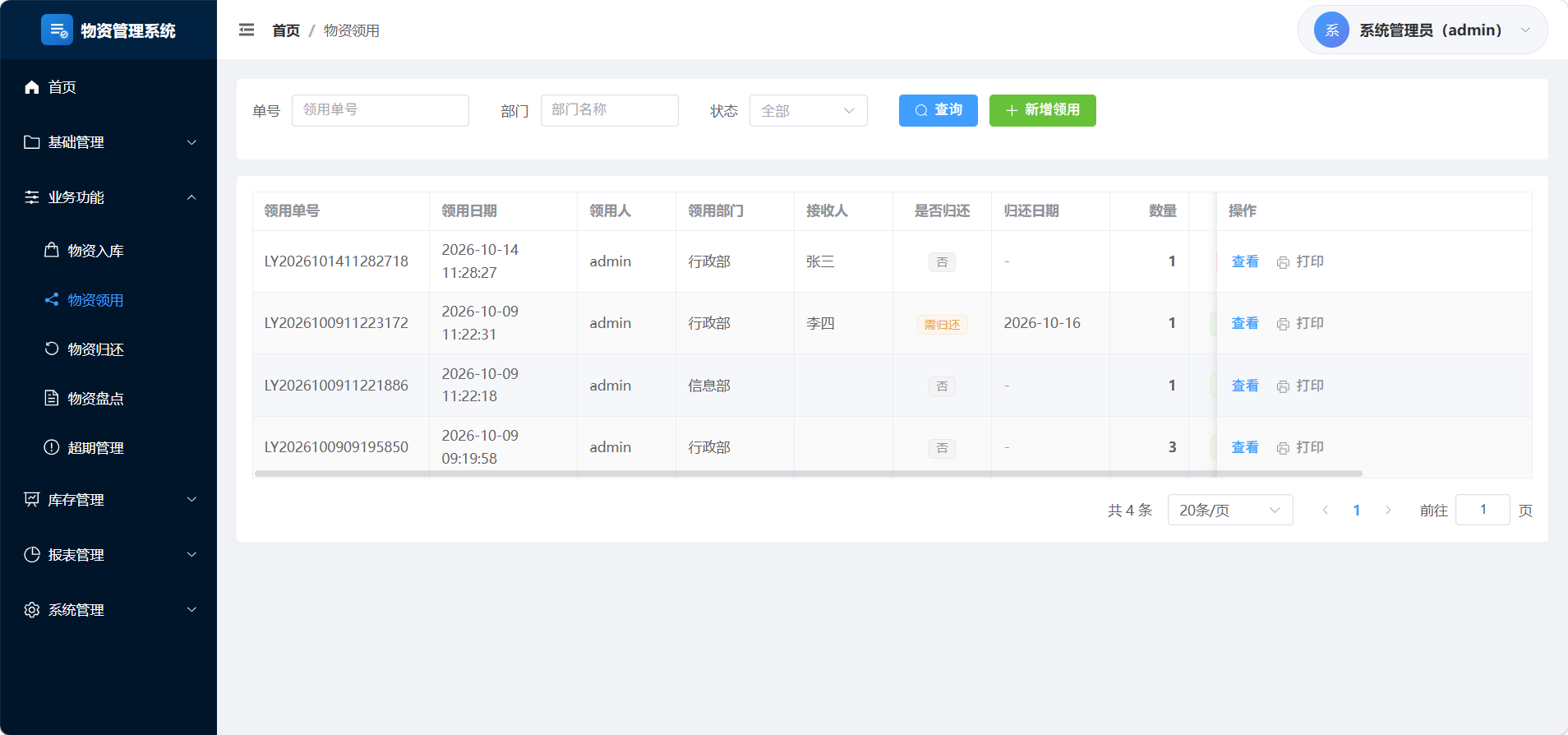Screen dimensions: 1568x735
Task: Expand the 系统管理 menu chevron
Action: 191,610
